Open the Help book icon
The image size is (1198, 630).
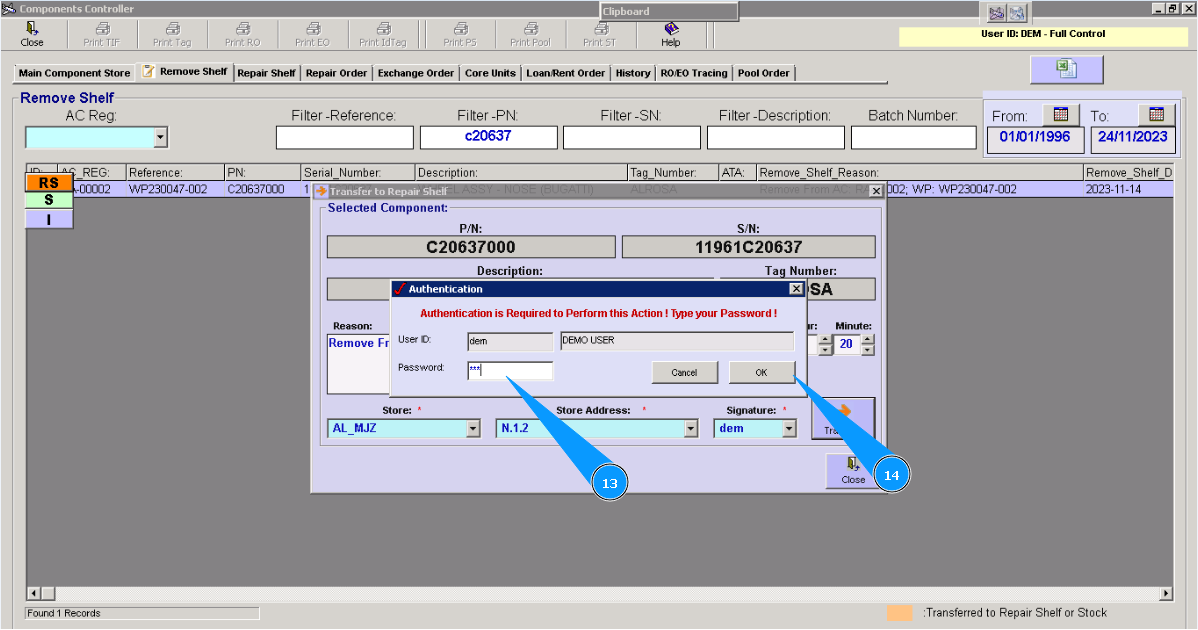click(x=671, y=34)
